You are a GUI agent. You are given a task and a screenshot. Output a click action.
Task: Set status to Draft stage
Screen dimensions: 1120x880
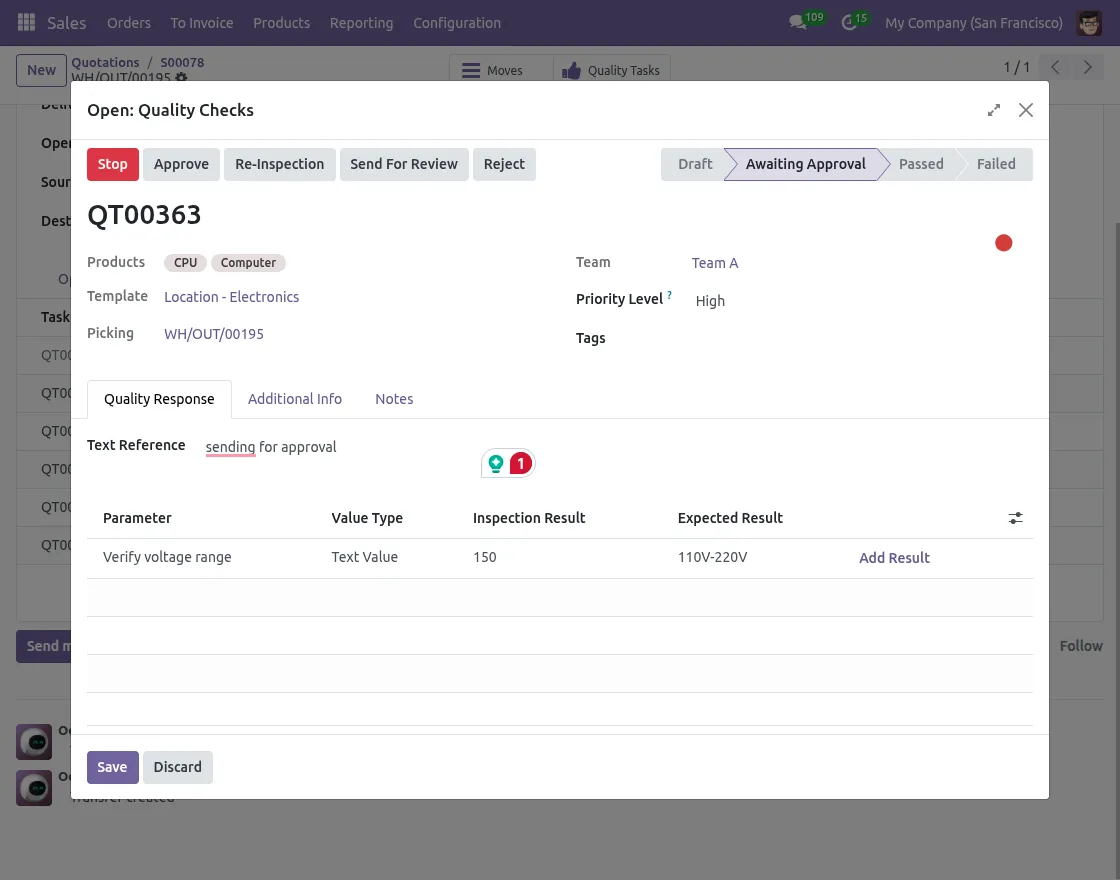[x=695, y=164]
